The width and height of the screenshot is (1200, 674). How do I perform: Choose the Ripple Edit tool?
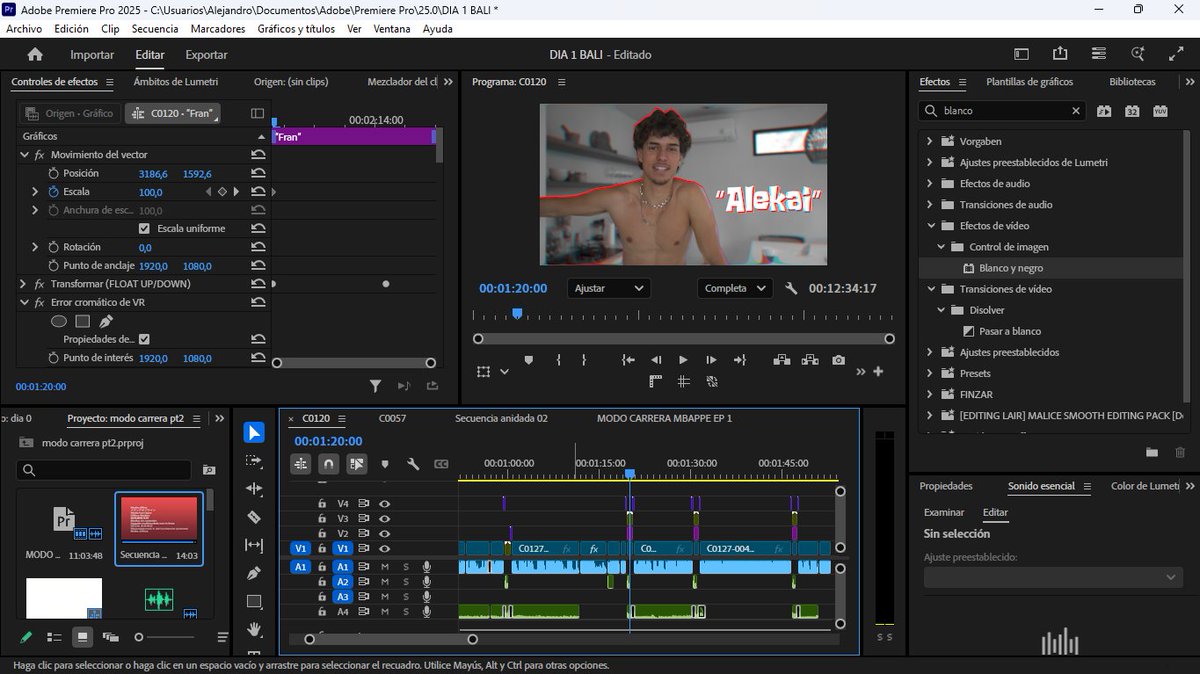[254, 489]
